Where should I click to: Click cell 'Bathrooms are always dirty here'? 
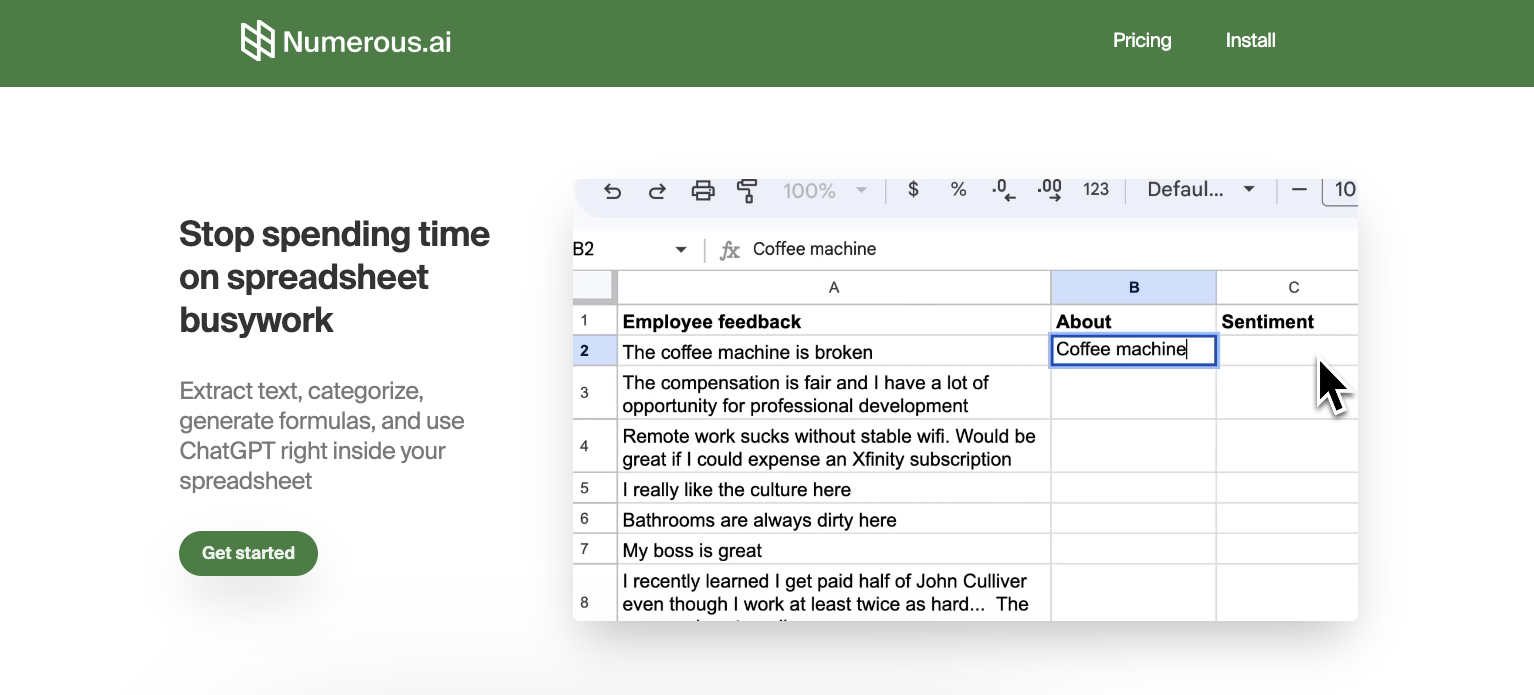point(834,519)
